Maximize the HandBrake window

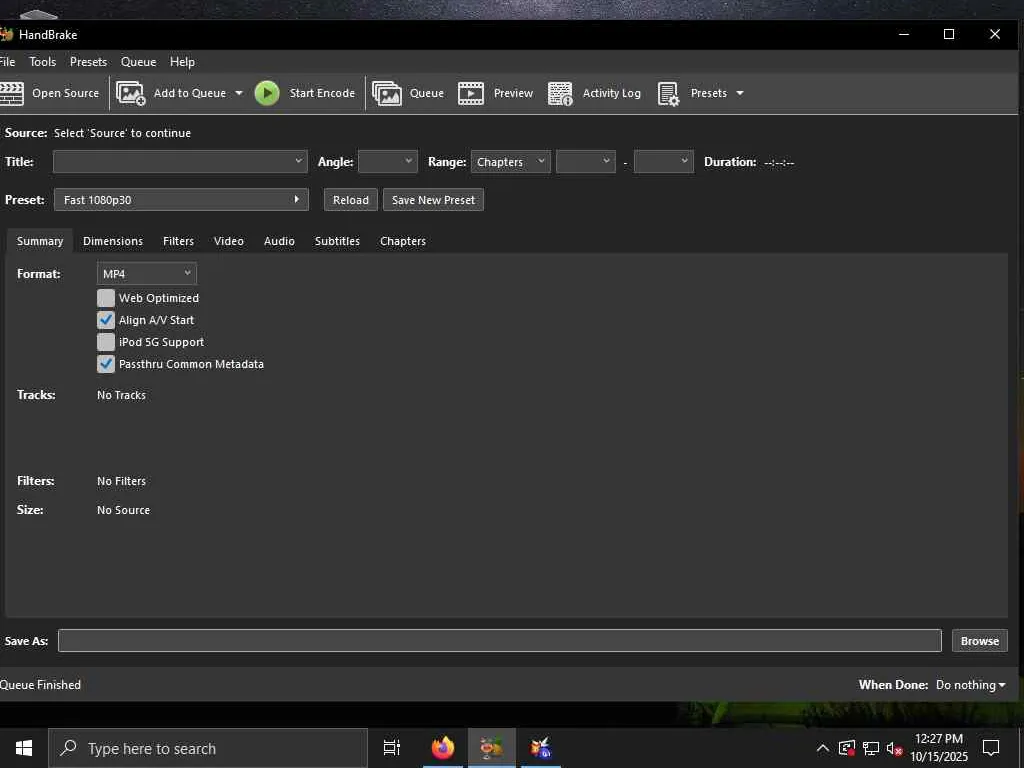coord(949,35)
